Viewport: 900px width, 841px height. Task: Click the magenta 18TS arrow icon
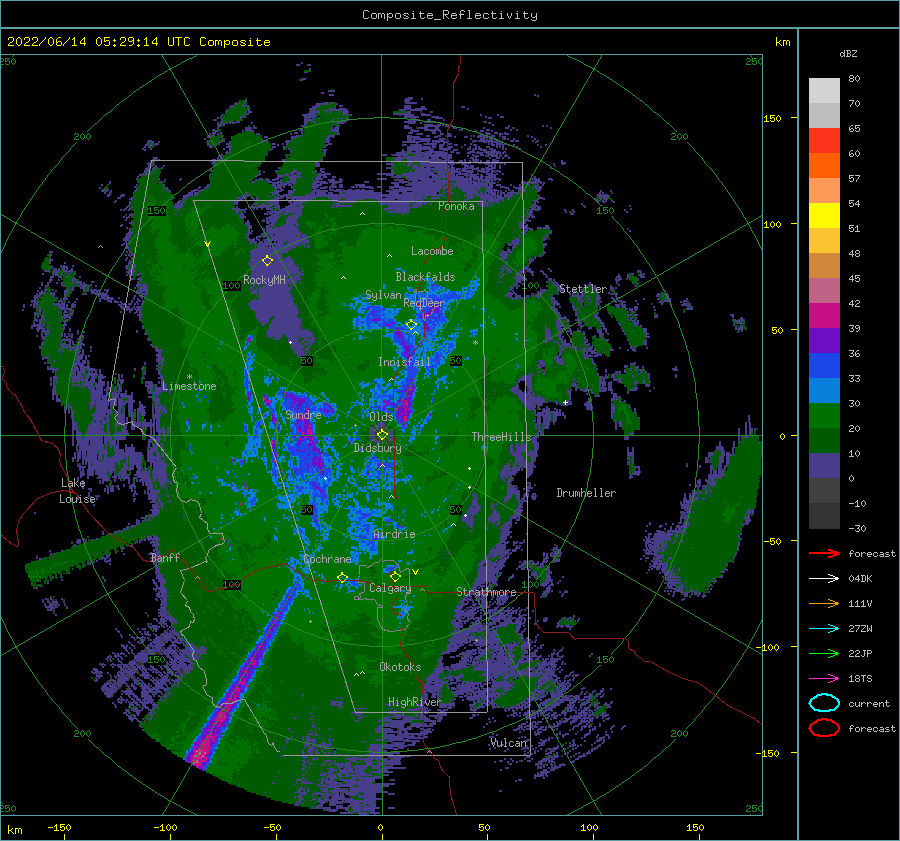pos(824,679)
